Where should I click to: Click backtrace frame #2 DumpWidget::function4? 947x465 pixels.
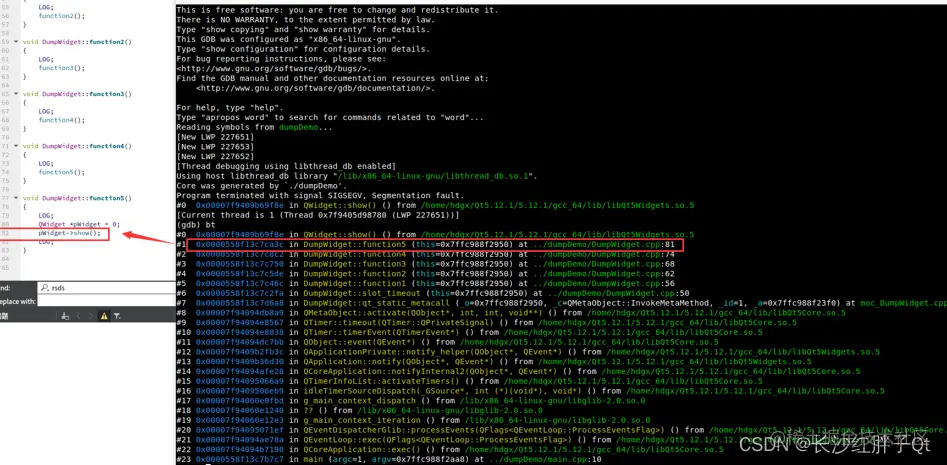[x=425, y=254]
